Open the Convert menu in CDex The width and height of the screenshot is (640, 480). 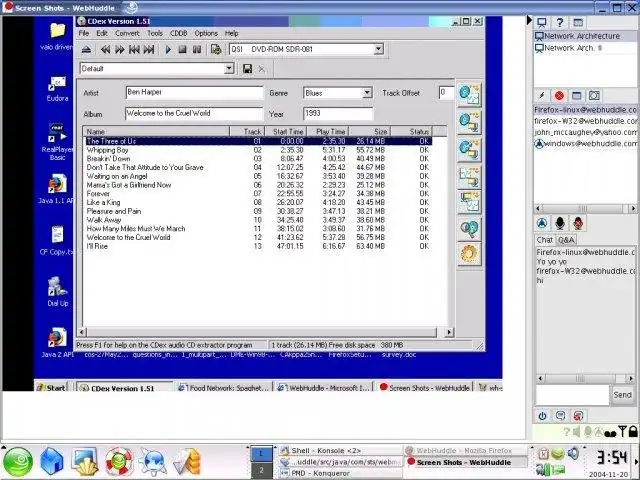[127, 33]
